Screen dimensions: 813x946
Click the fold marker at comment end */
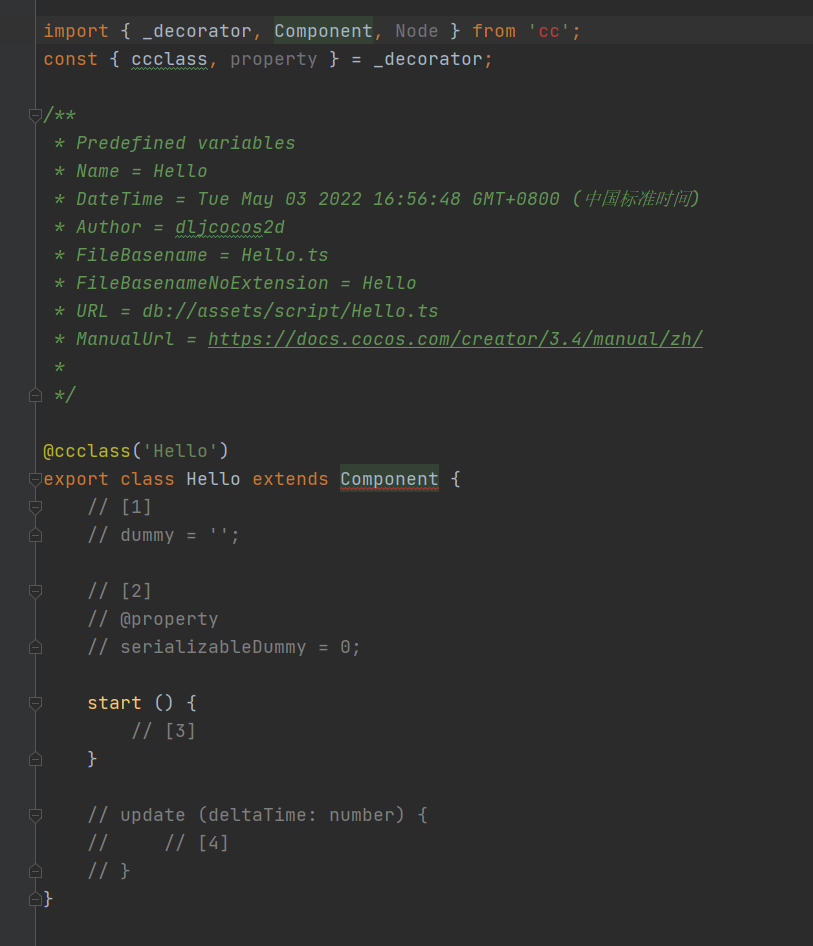[x=36, y=395]
